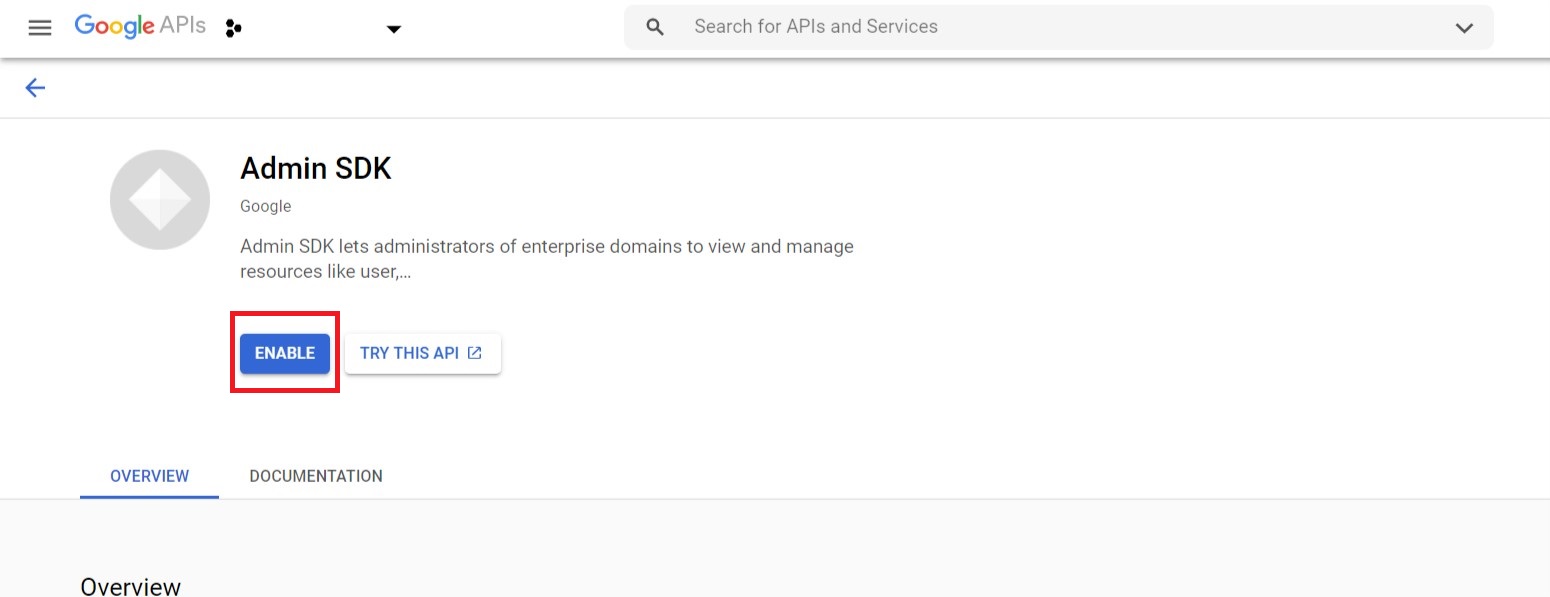Focus the Search for APIs and Services field

tap(1000, 27)
